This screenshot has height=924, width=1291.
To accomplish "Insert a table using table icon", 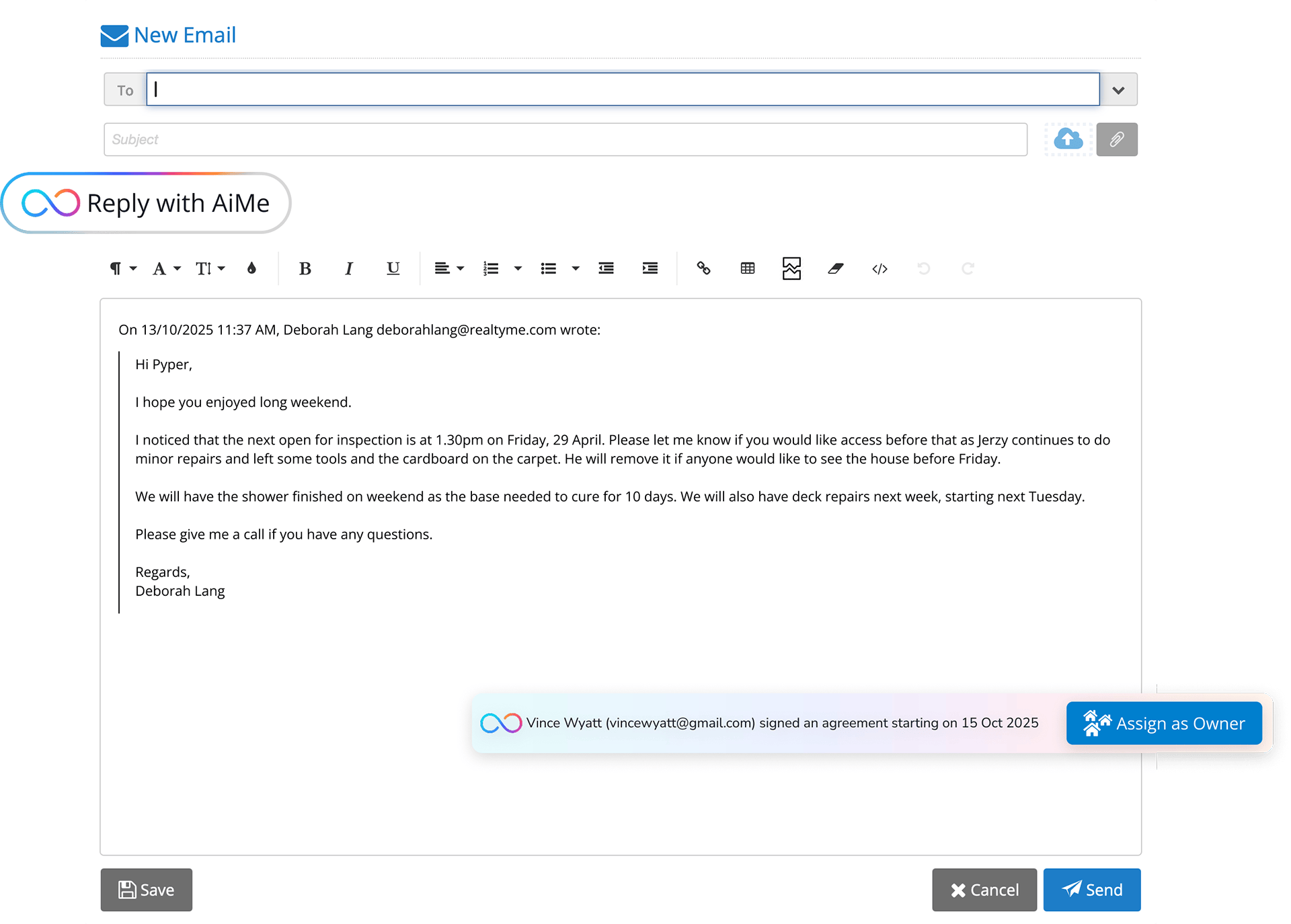I will 747,268.
